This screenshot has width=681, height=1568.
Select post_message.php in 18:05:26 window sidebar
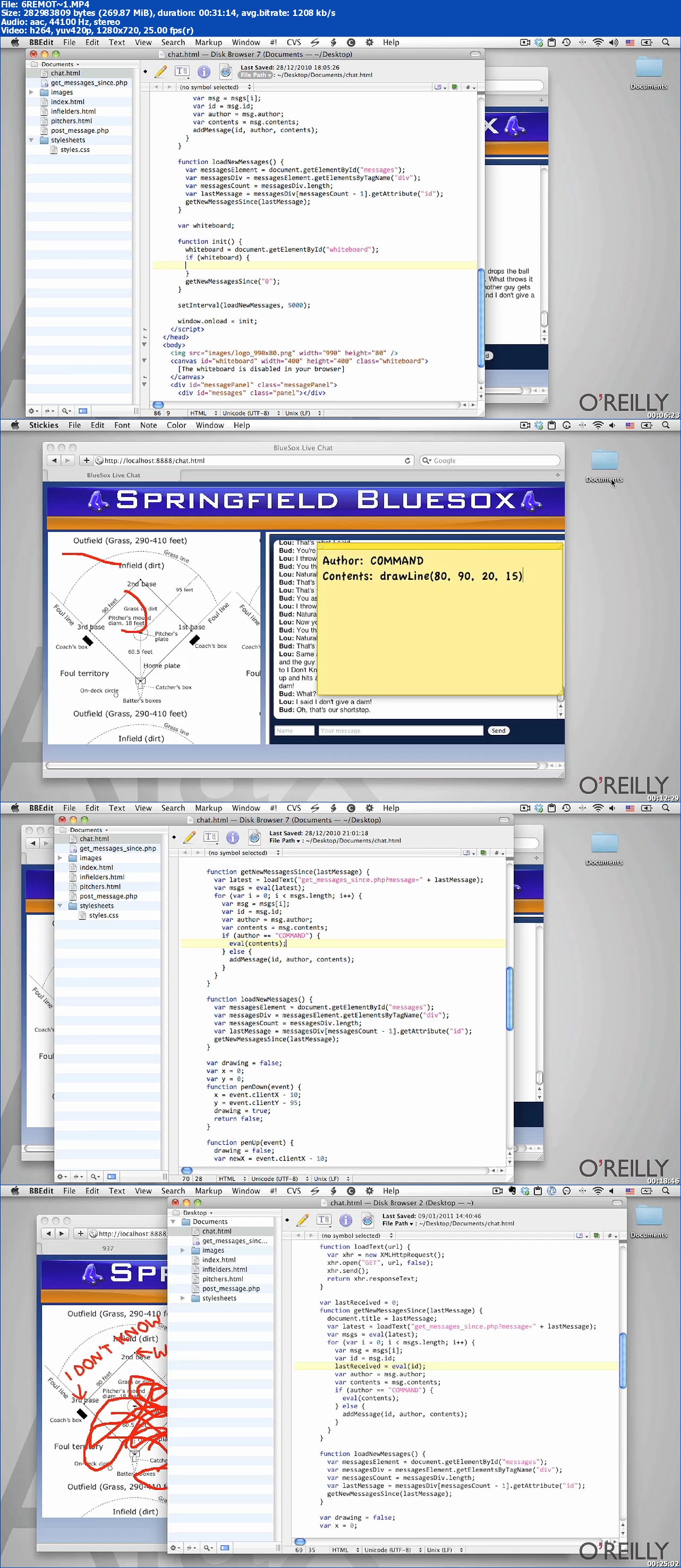[x=79, y=131]
